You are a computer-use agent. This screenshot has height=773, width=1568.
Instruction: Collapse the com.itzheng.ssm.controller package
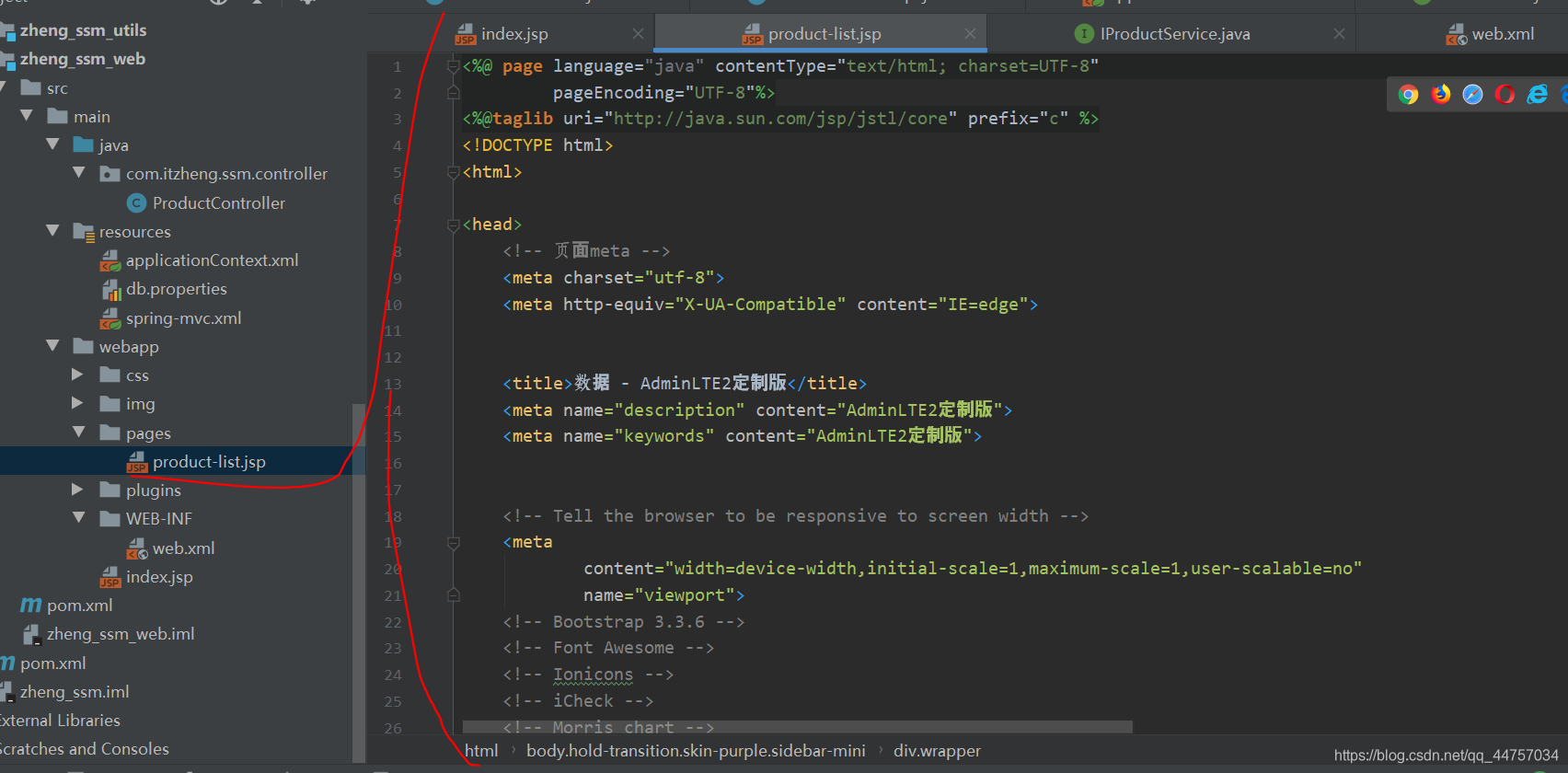point(79,173)
